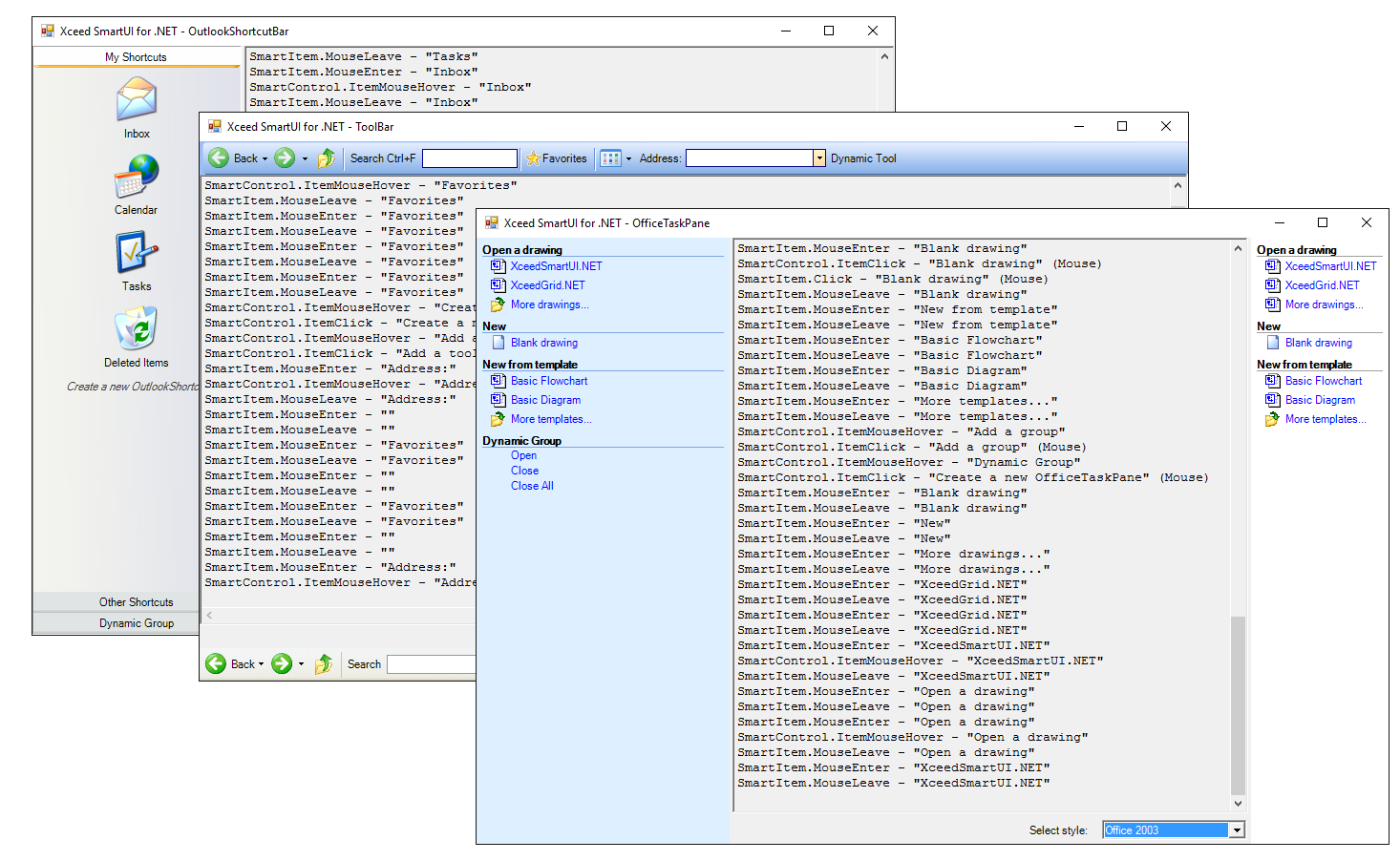Click the OfficeTaskPane event log scrollbar thumb
This screenshot has height=861, width=1400.
pos(1238,704)
